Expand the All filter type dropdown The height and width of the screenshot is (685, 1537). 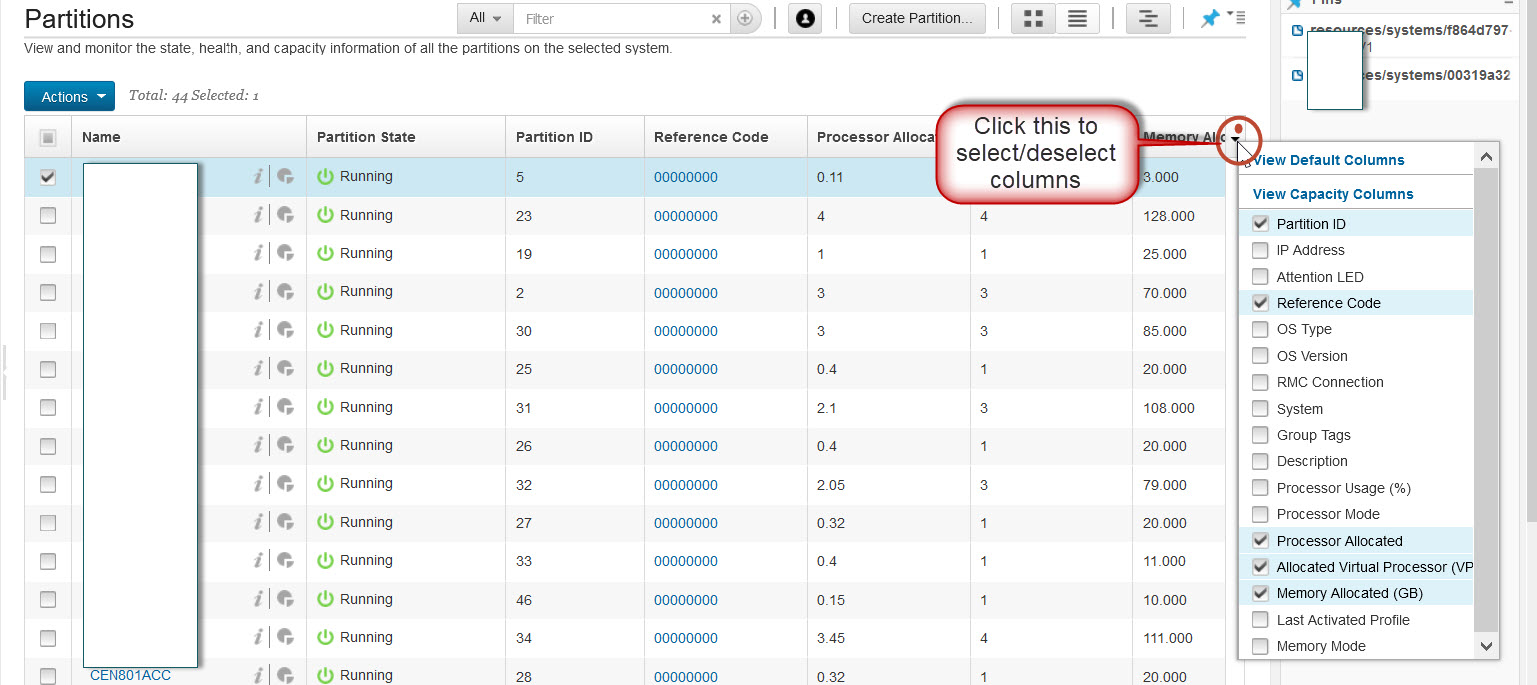click(x=485, y=19)
